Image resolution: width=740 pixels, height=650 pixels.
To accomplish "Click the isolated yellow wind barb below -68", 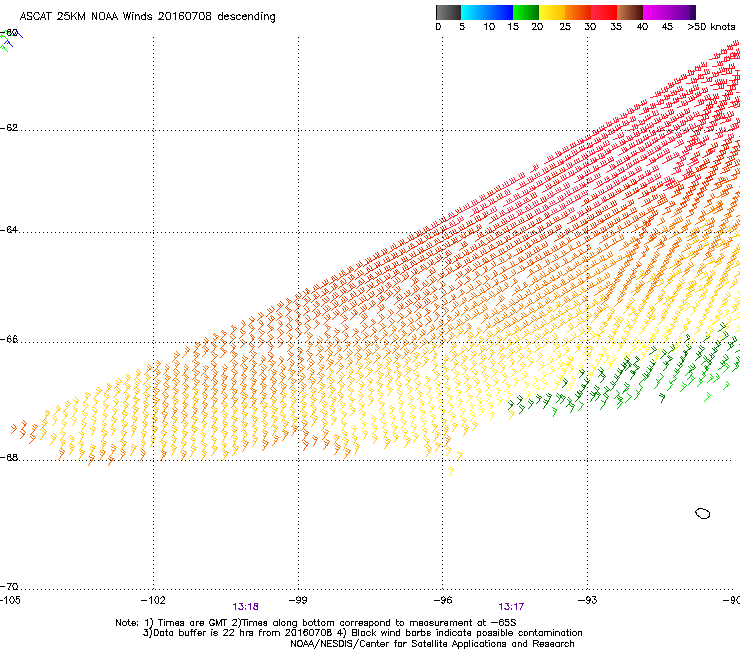I will click(x=451, y=471).
